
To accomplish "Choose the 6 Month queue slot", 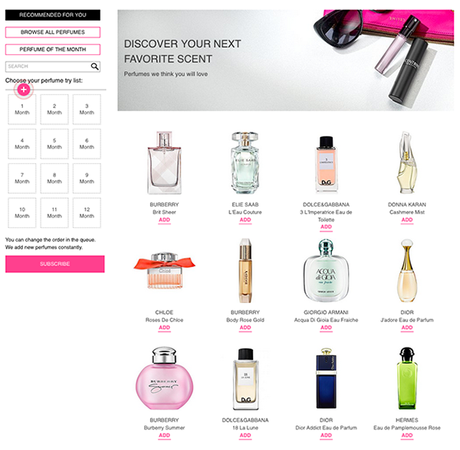I will click(87, 144).
